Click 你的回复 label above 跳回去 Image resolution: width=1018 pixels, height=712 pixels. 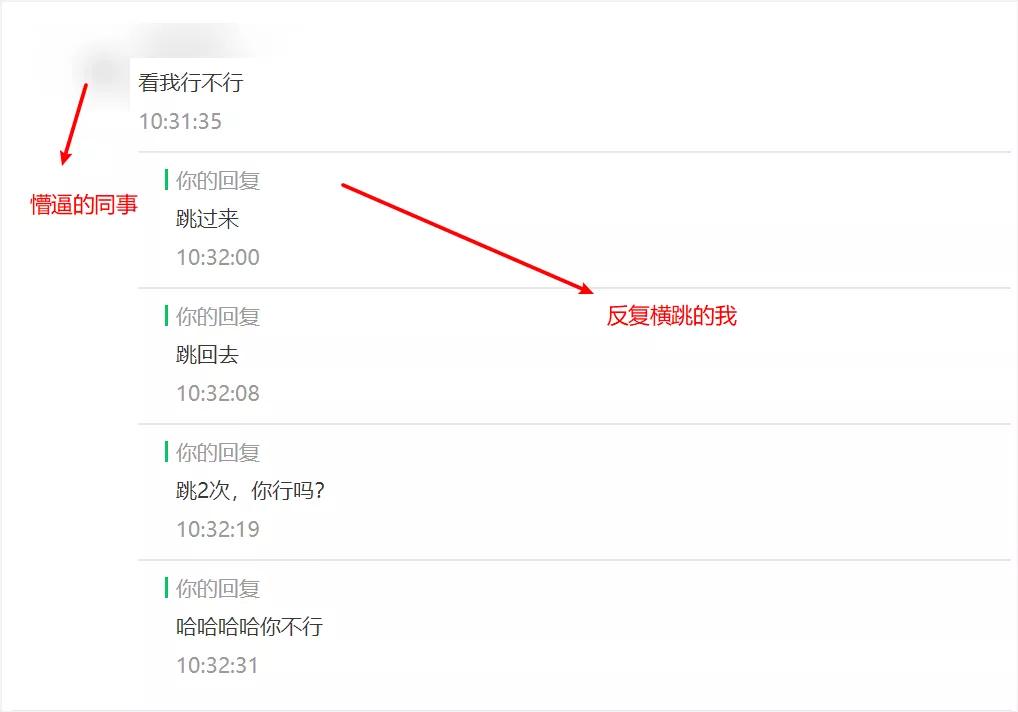coord(218,317)
